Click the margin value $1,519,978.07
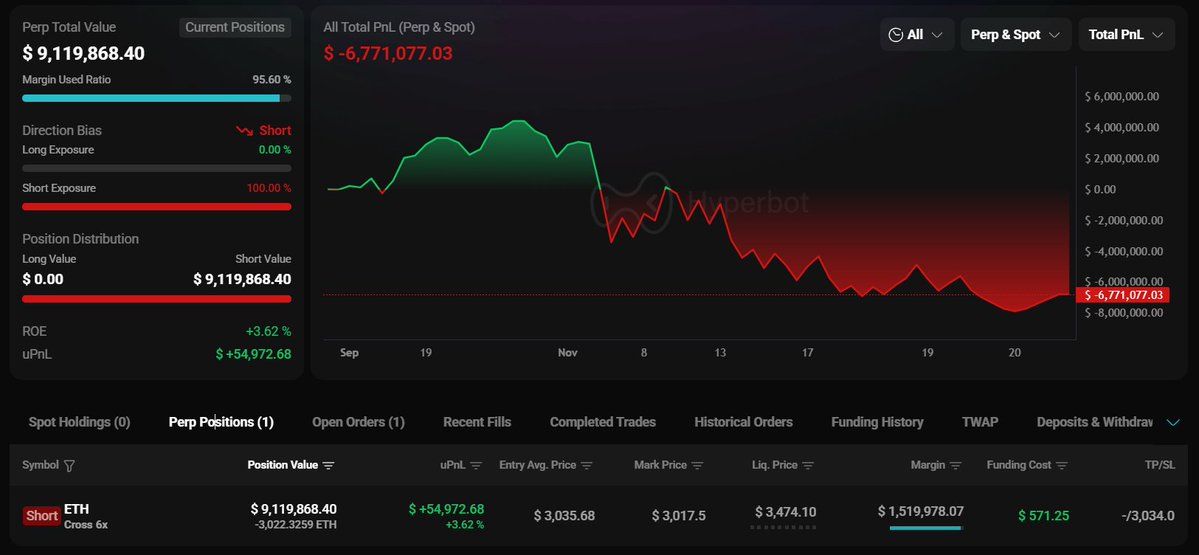 [x=921, y=511]
